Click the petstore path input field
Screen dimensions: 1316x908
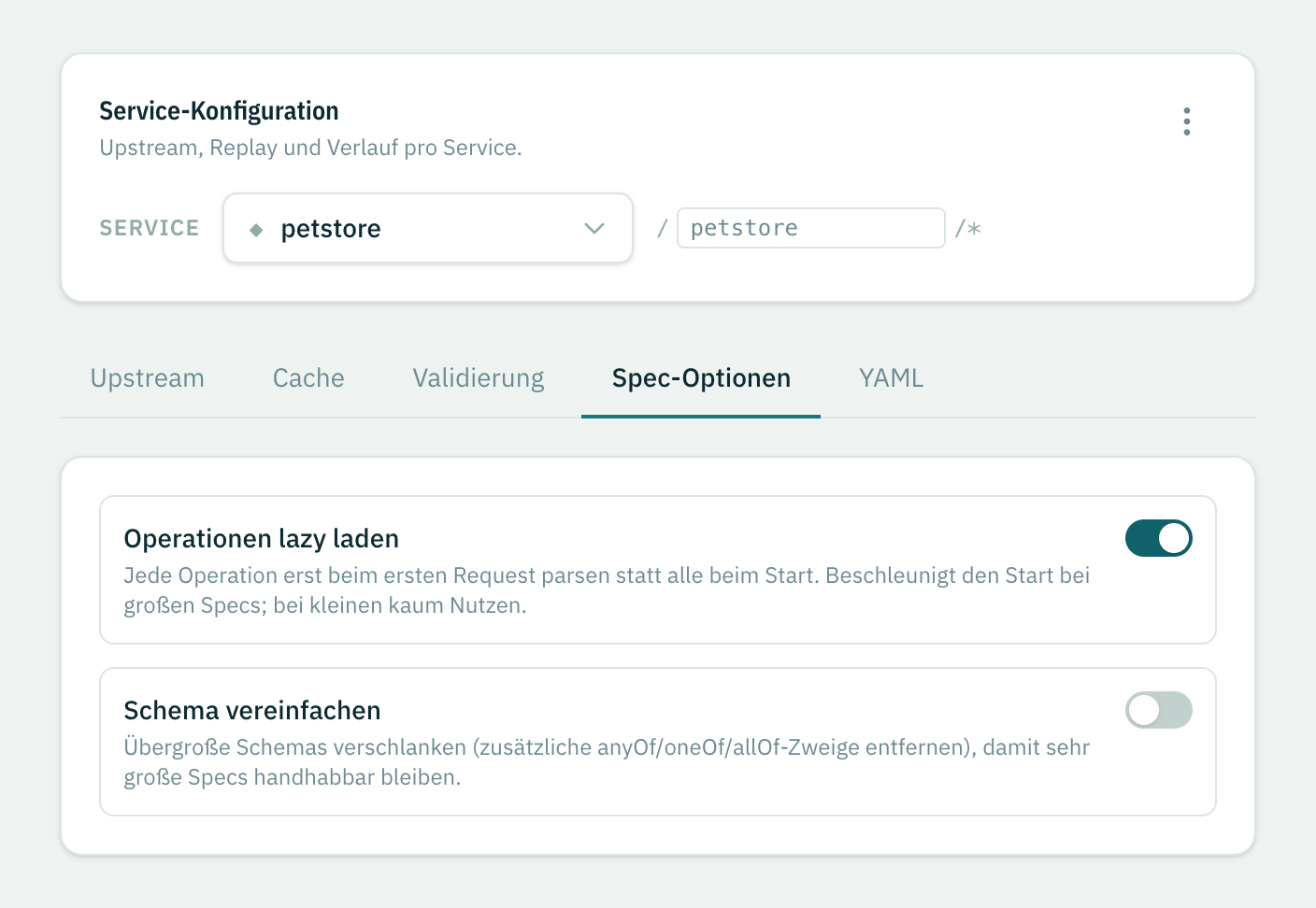810,228
